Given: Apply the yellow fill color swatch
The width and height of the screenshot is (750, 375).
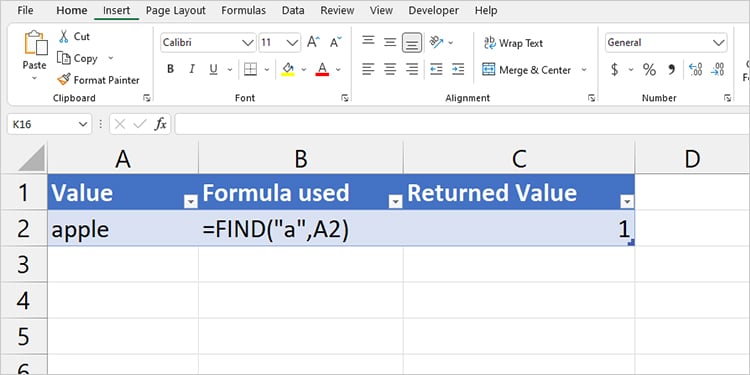Looking at the screenshot, I should [287, 70].
